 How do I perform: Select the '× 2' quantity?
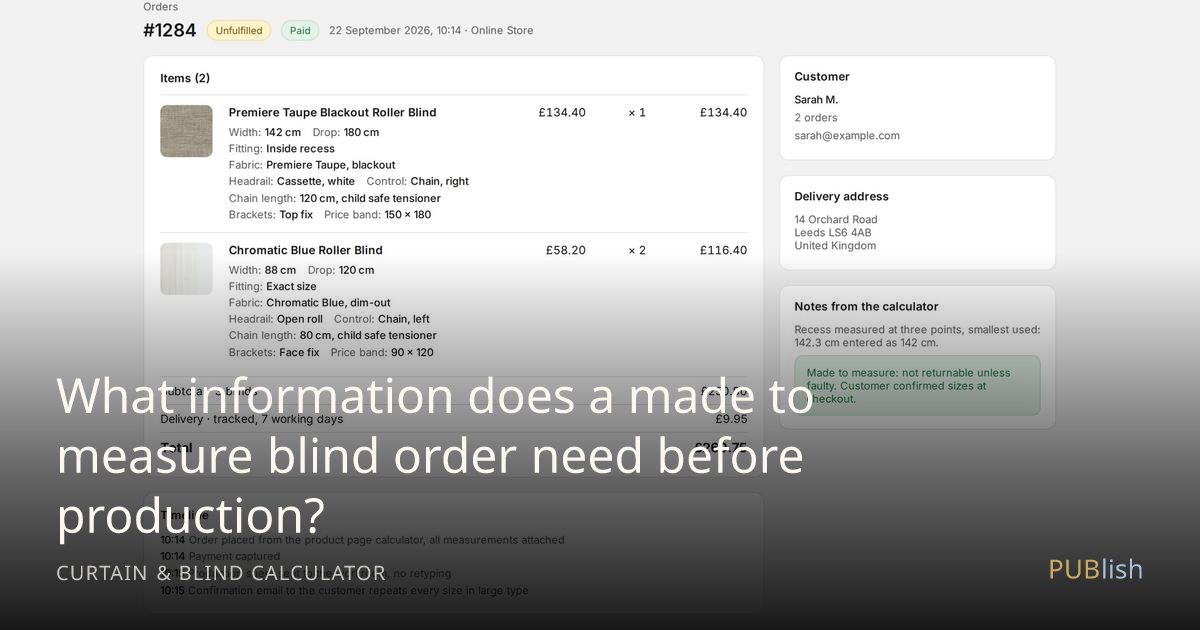click(637, 250)
